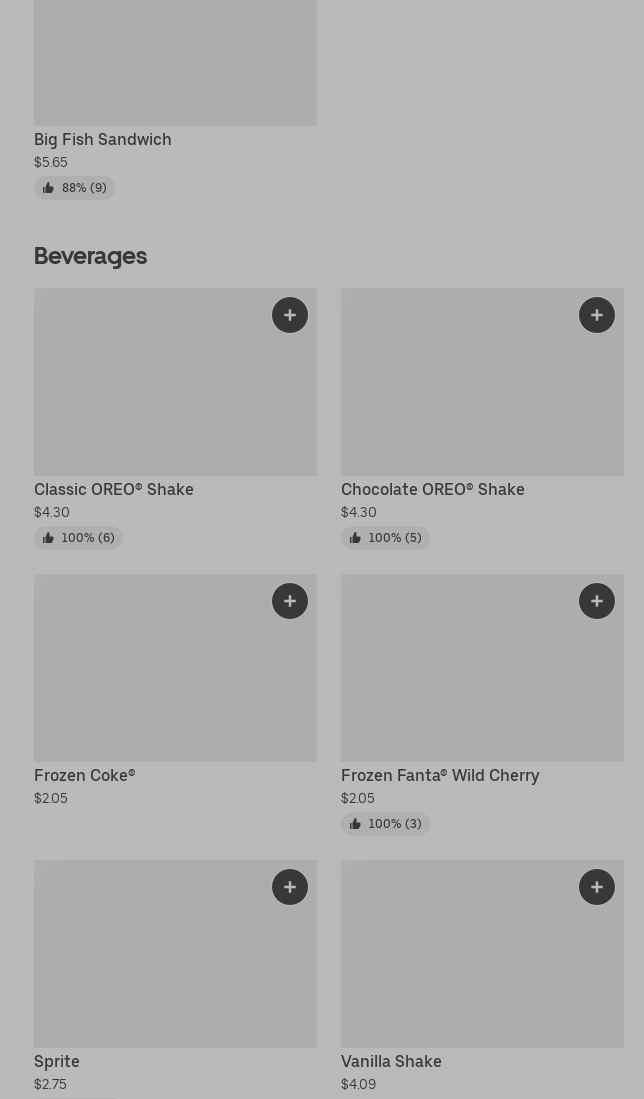Add Frozen Fanta Wild Cherry to cart
This screenshot has width=644, height=1099.
597,601
